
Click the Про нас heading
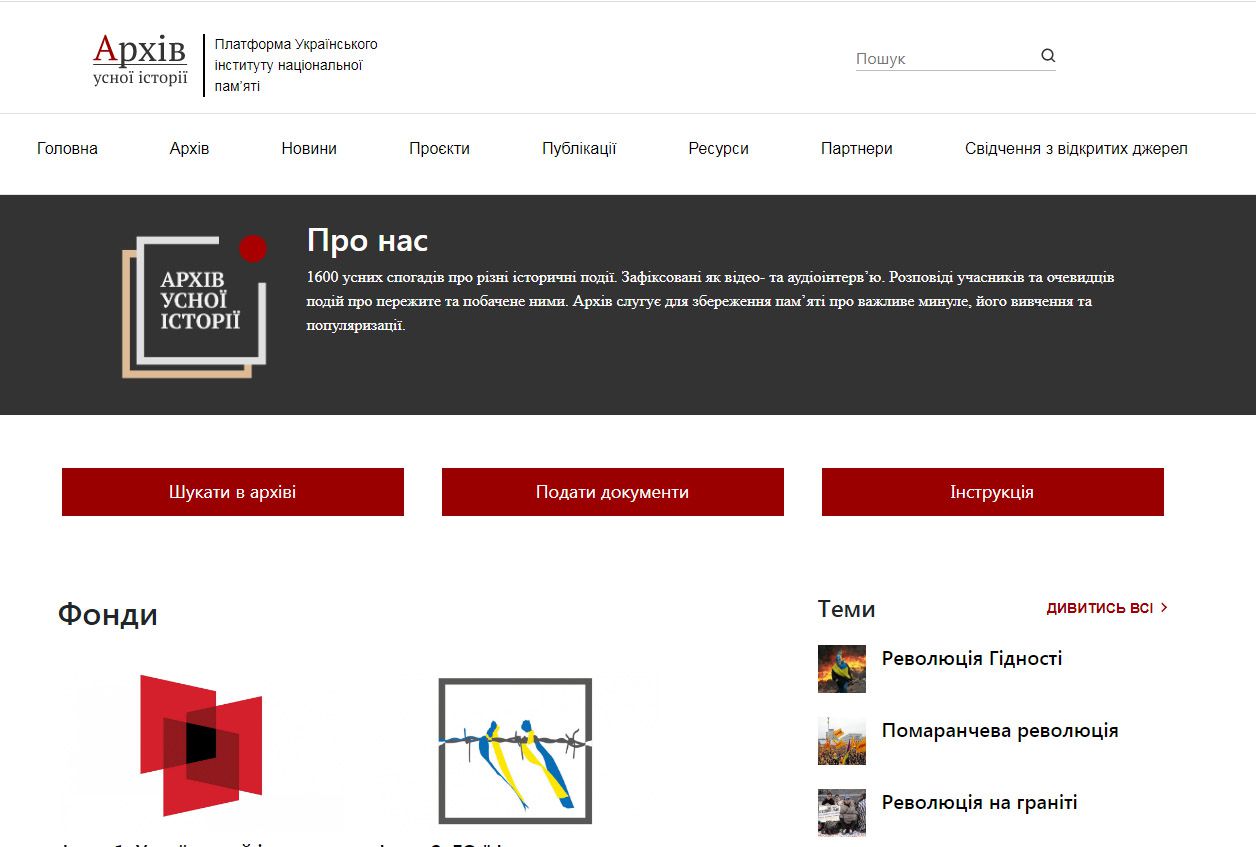tap(367, 241)
